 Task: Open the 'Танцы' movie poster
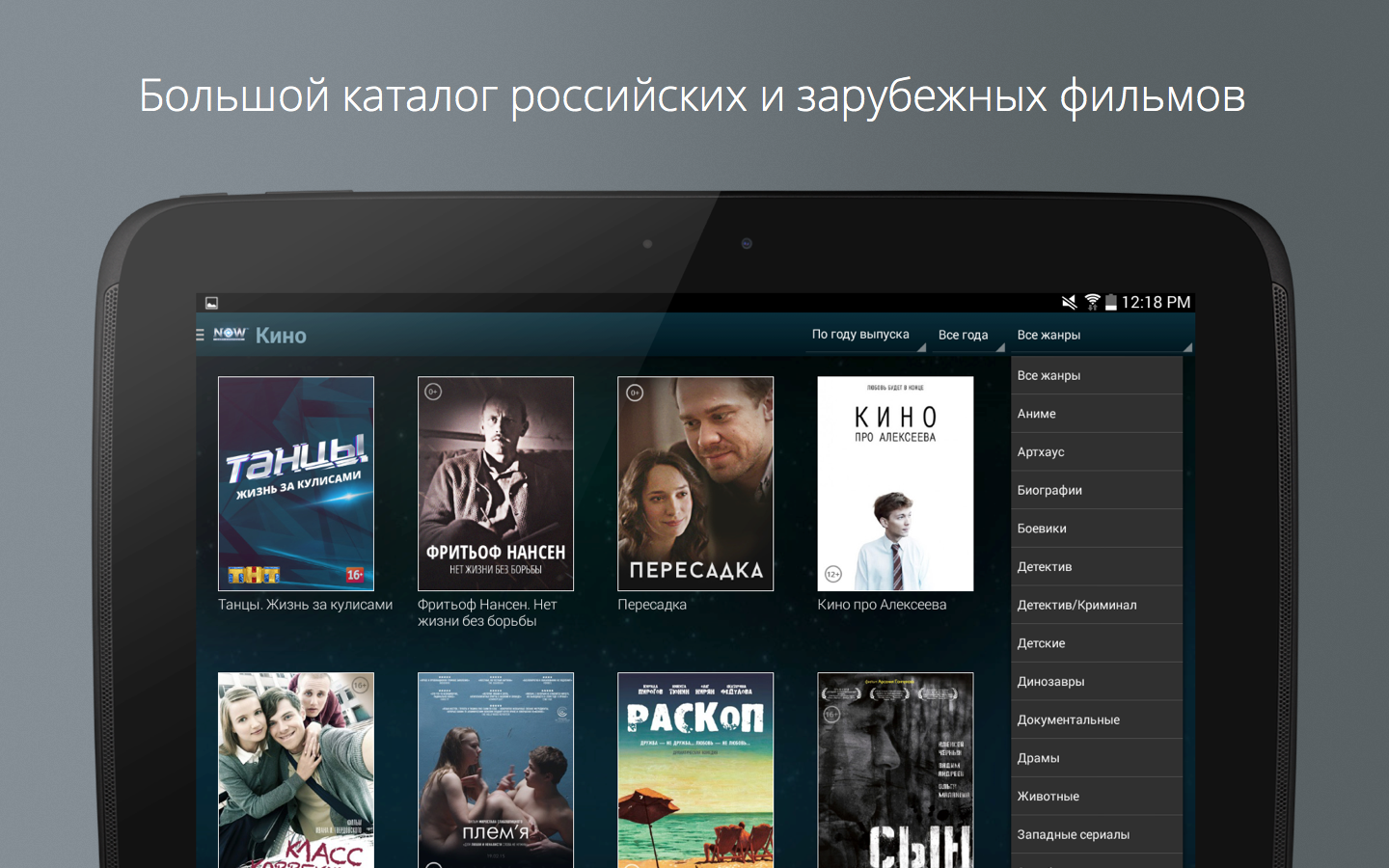[296, 483]
